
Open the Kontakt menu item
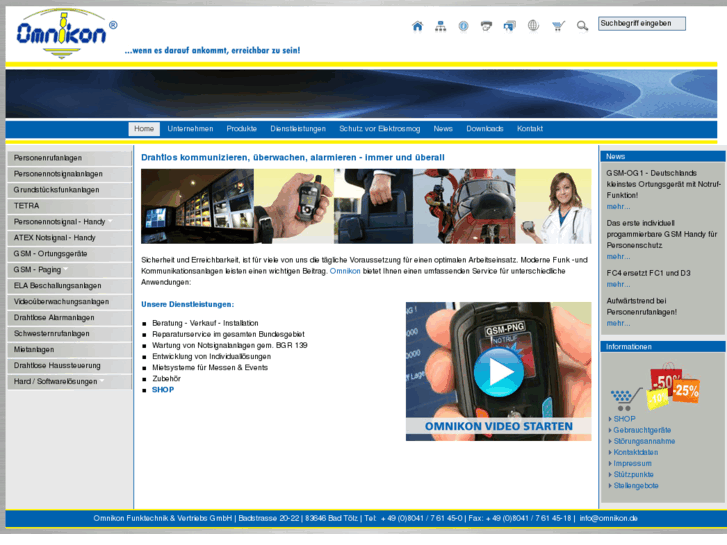coord(529,129)
